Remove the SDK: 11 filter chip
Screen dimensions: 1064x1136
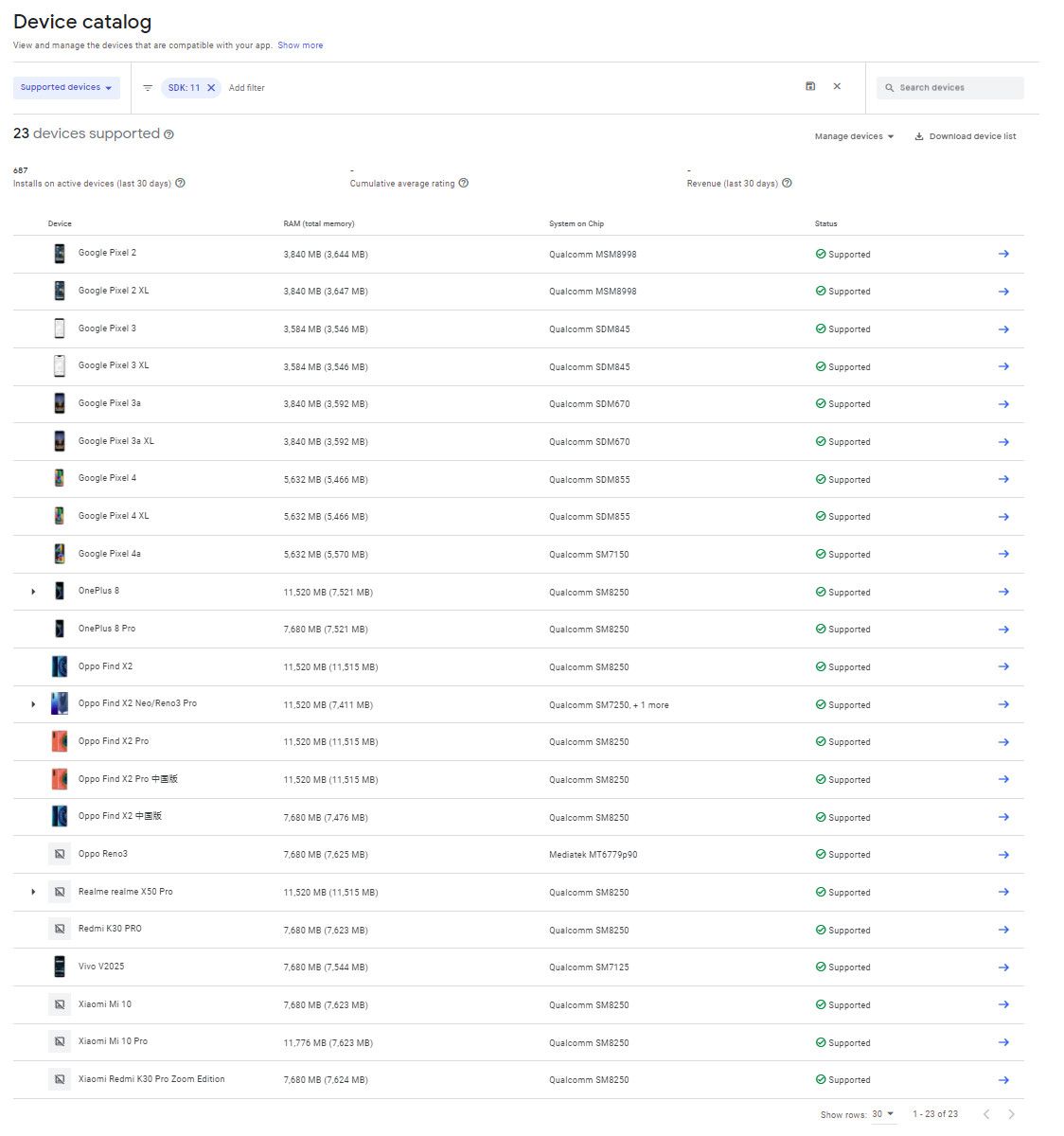click(x=211, y=88)
